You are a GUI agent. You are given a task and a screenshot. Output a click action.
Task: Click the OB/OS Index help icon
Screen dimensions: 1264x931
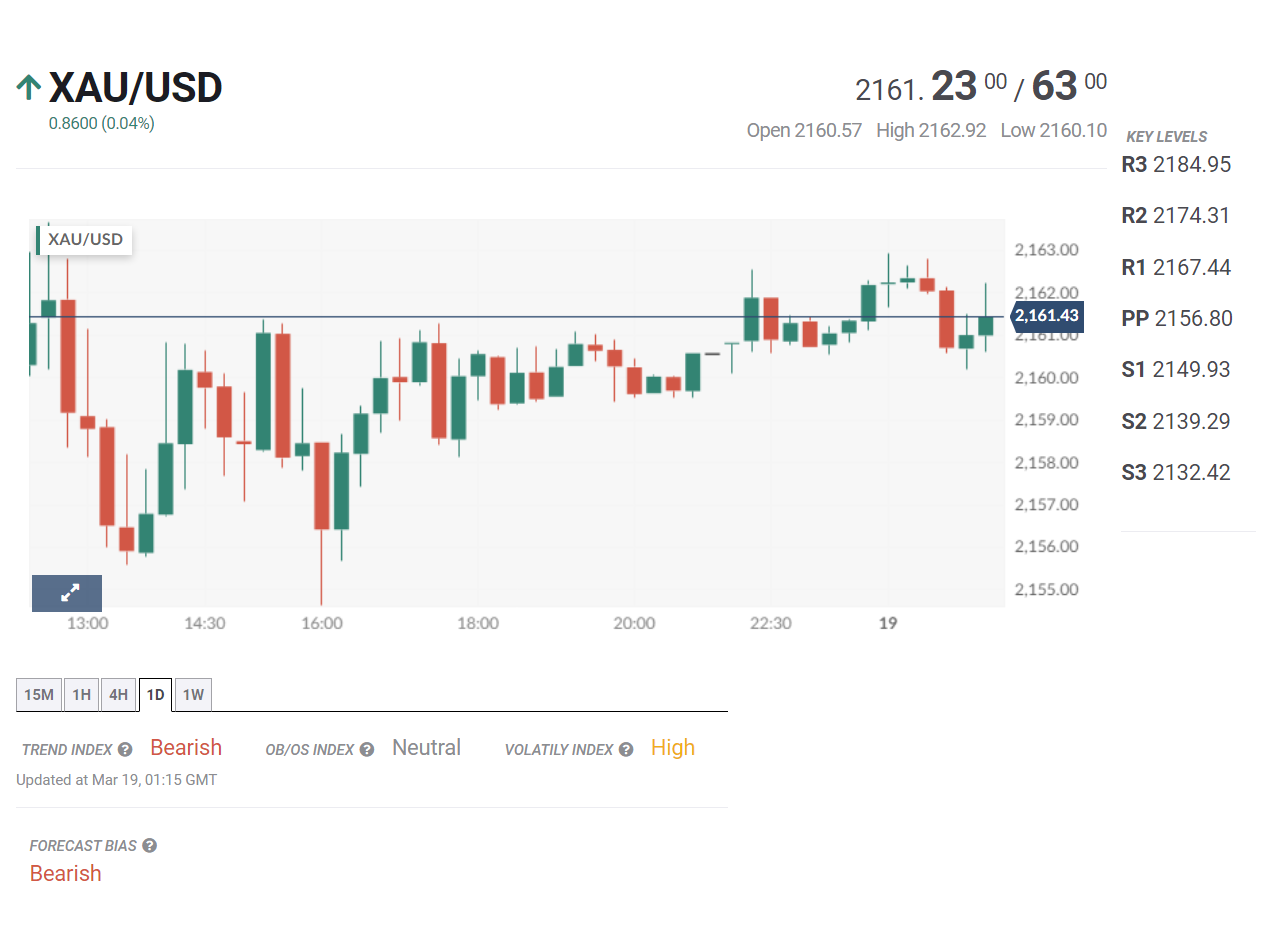tap(367, 749)
